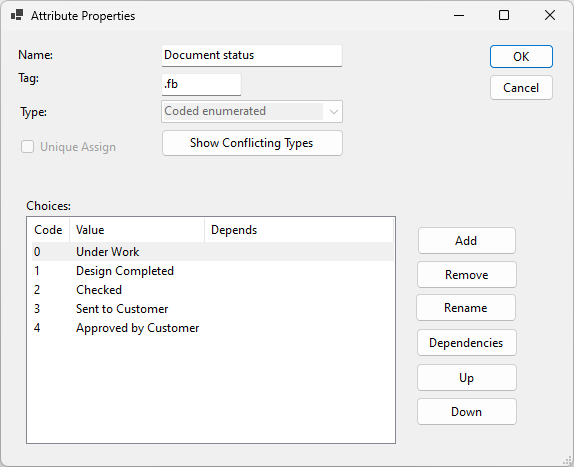Click the Rename button
Image resolution: width=574 pixels, height=467 pixels.
[x=466, y=308]
